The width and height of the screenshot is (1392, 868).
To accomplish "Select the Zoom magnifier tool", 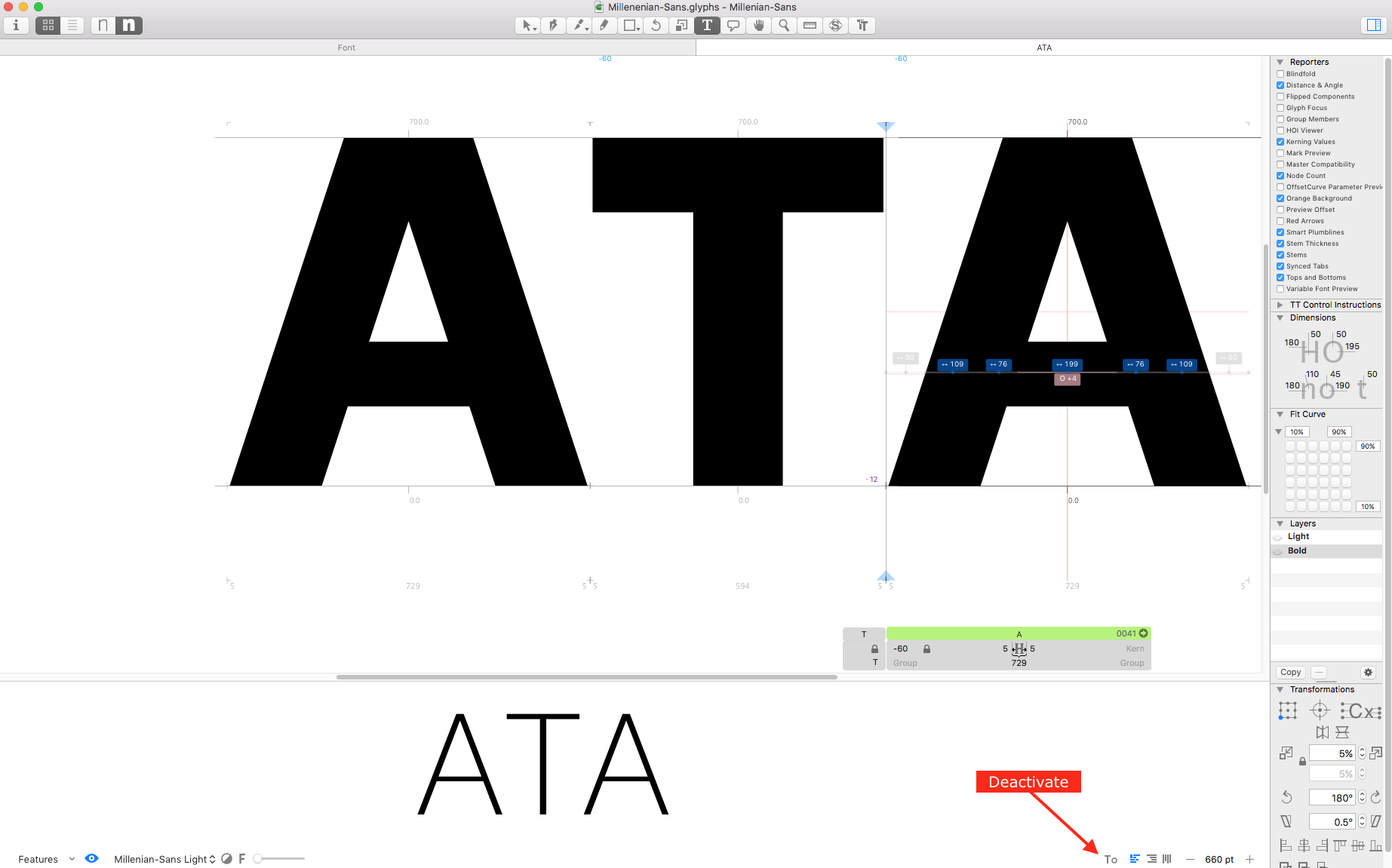I will (784, 26).
